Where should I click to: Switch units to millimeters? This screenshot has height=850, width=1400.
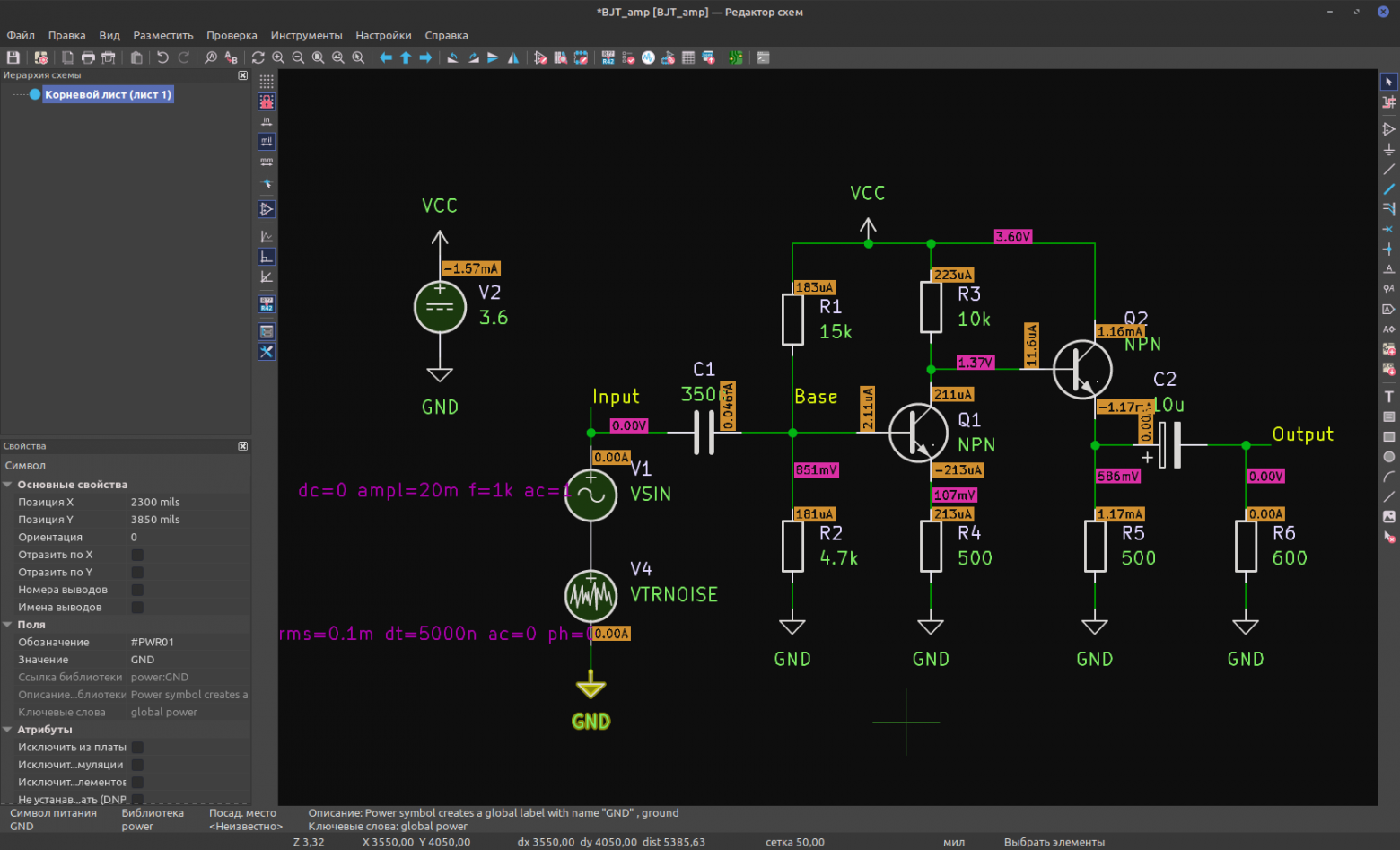[x=267, y=162]
